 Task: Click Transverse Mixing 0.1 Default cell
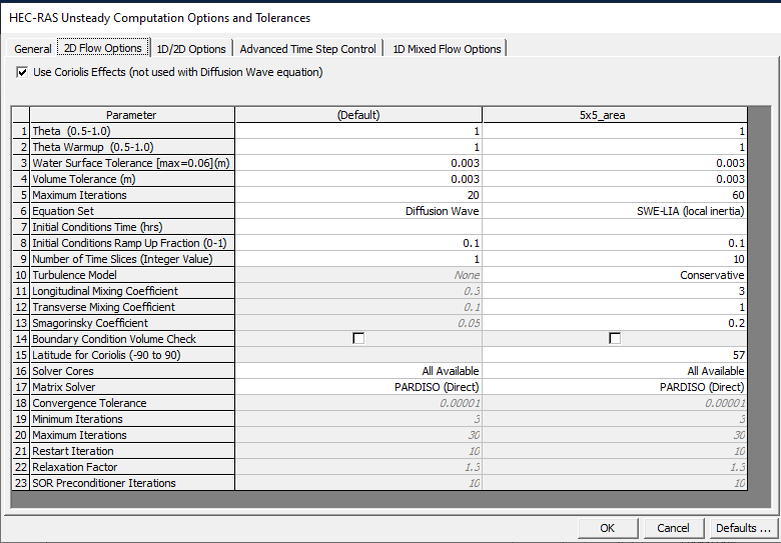358,307
